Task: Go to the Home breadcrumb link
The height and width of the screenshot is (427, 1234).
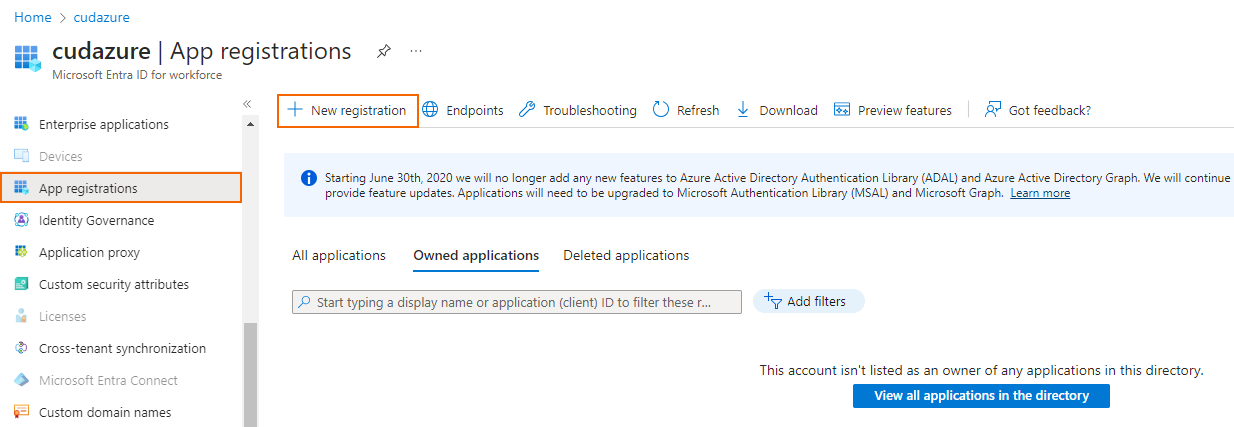Action: (x=33, y=17)
